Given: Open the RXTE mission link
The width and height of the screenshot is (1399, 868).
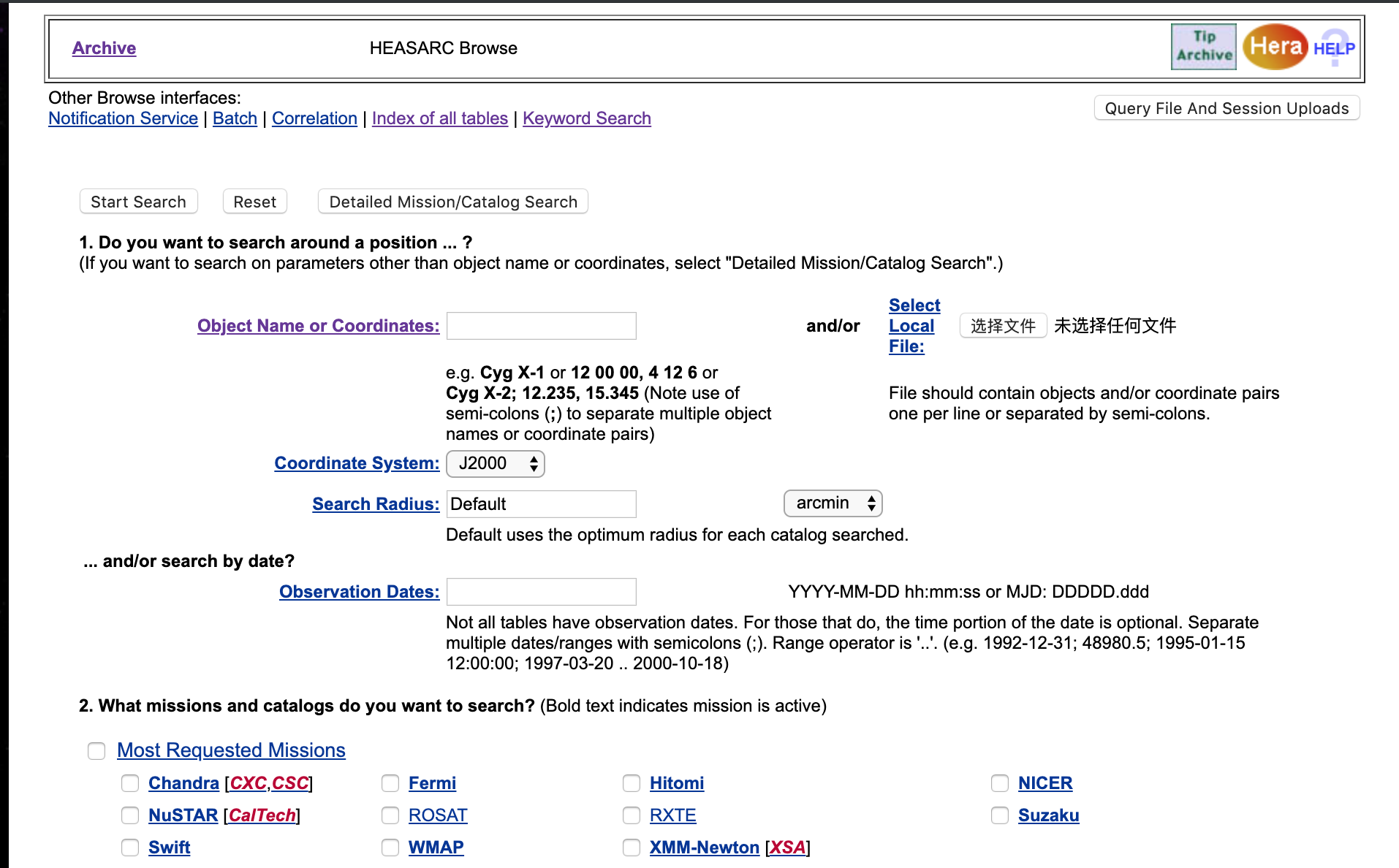Looking at the screenshot, I should point(673,815).
